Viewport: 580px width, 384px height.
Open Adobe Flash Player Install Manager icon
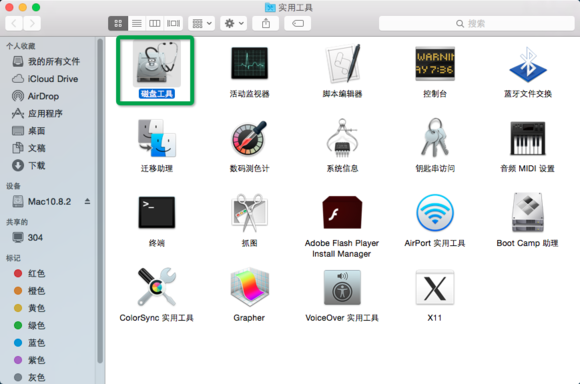343,212
